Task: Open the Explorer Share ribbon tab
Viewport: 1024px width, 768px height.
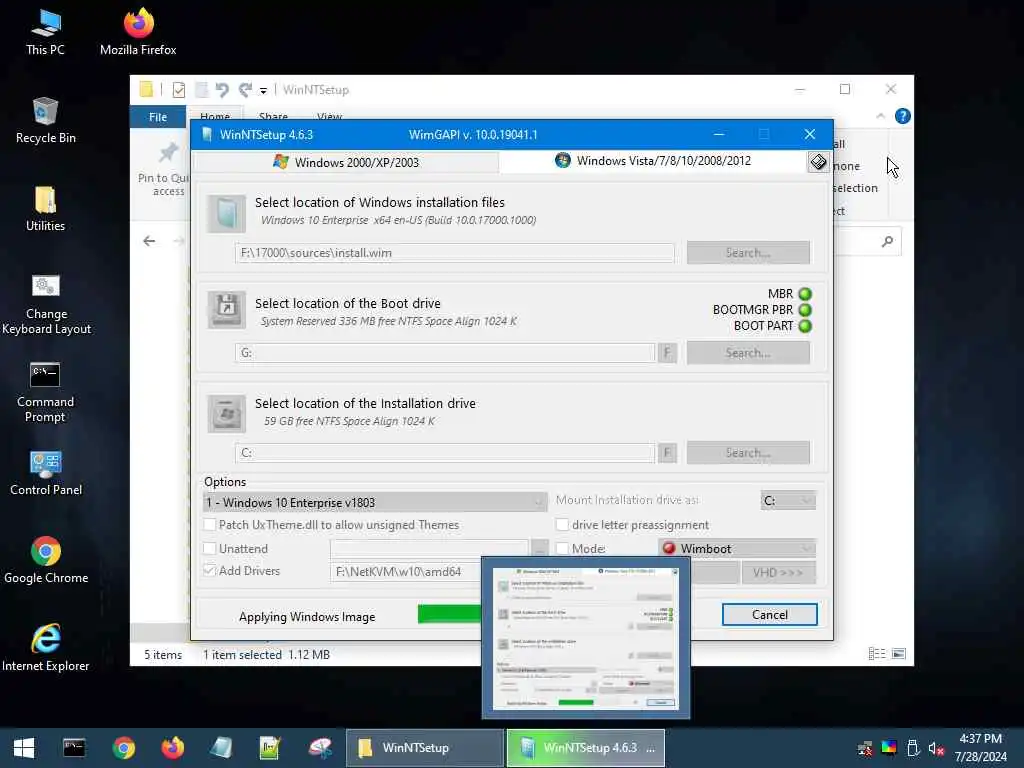Action: tap(273, 116)
